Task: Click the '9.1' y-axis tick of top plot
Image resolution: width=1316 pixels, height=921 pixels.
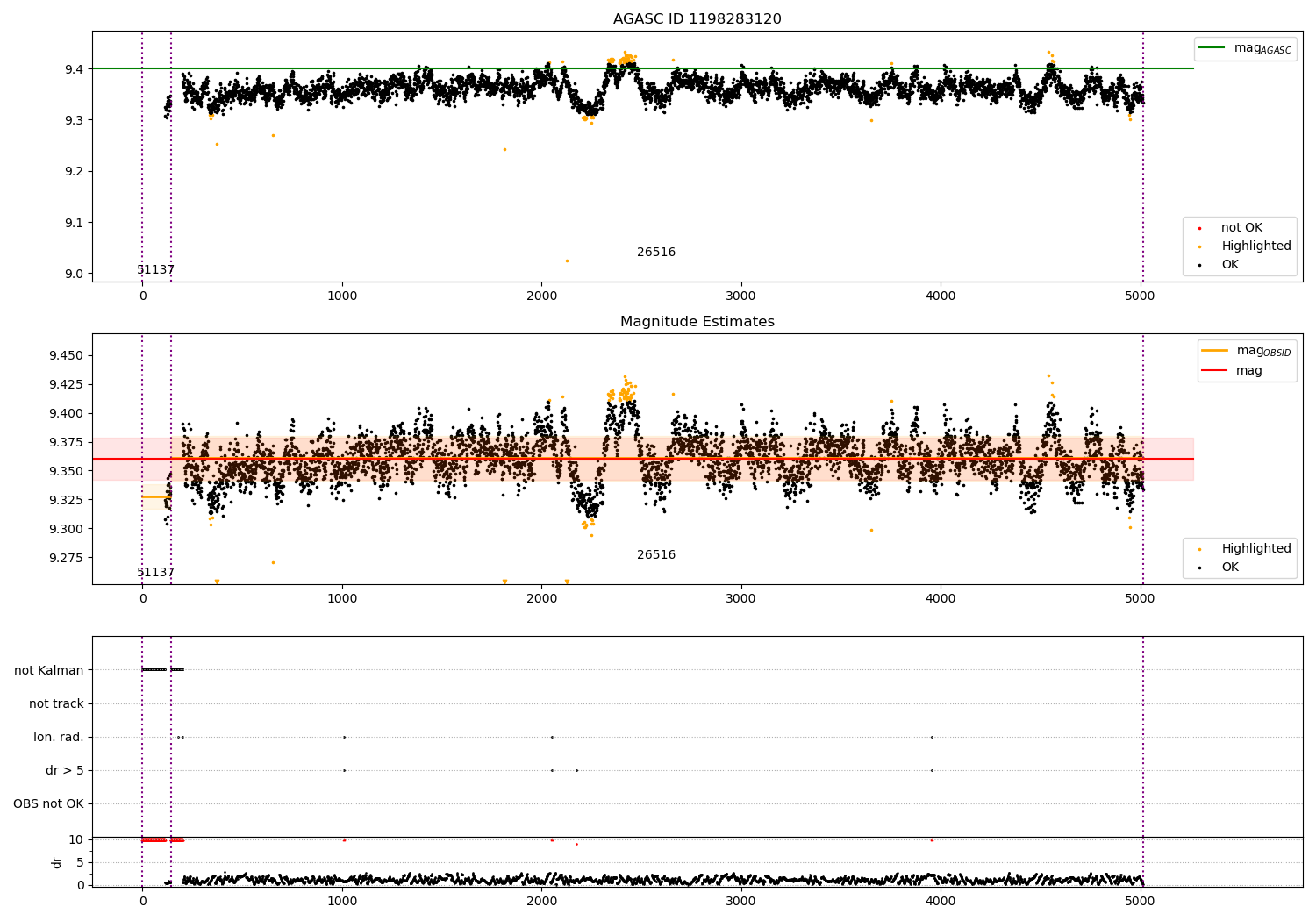Action: (74, 223)
